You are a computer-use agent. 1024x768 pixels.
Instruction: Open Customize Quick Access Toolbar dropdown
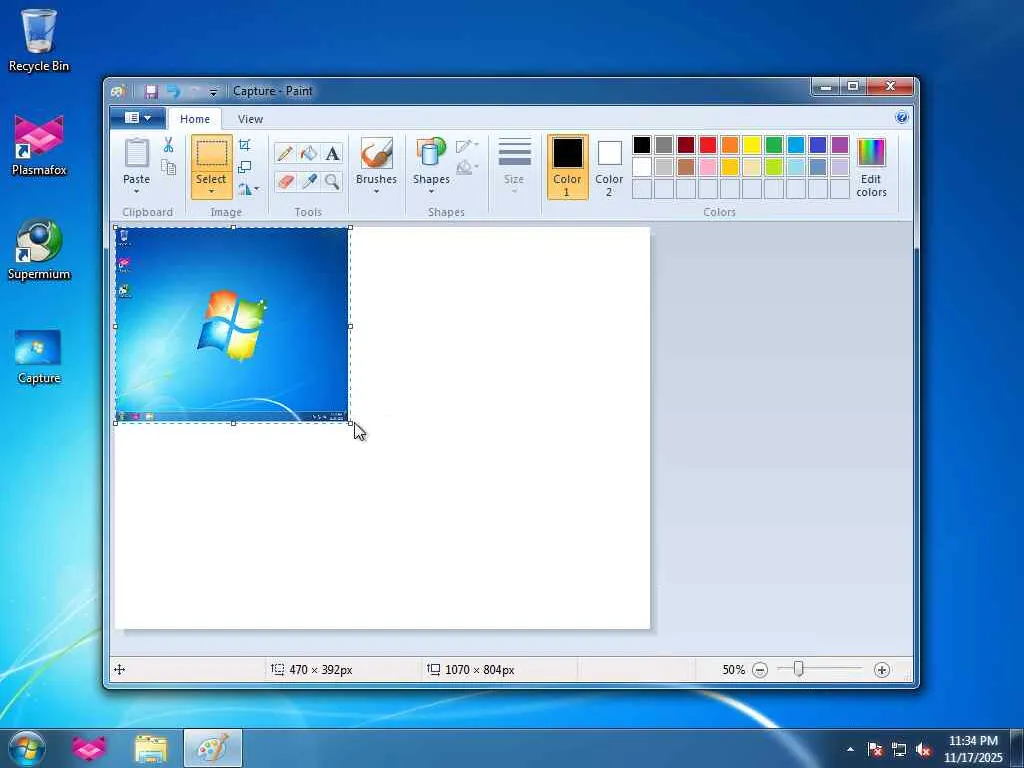[213, 92]
